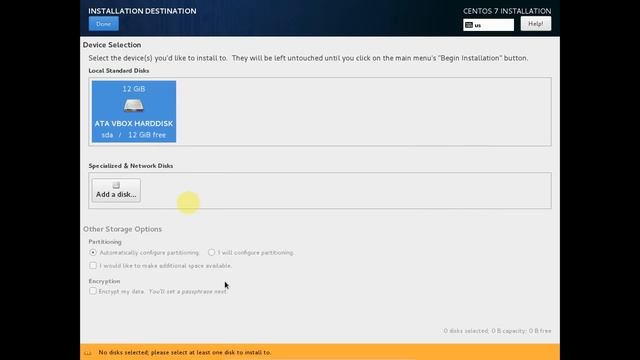Select Automatically configure partitioning radio
The image size is (640, 360).
click(x=93, y=253)
